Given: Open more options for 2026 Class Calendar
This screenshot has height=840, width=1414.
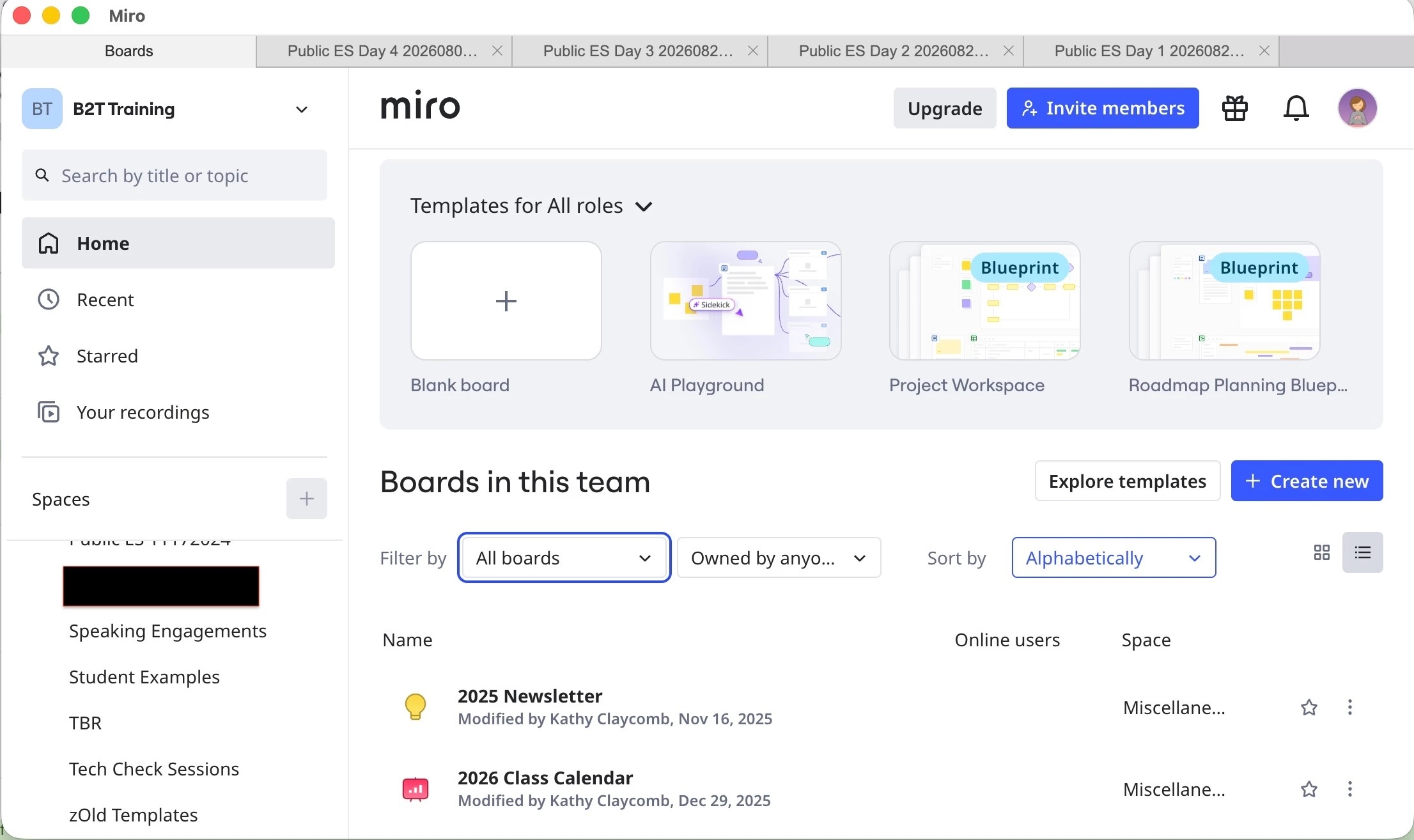Looking at the screenshot, I should (x=1350, y=789).
